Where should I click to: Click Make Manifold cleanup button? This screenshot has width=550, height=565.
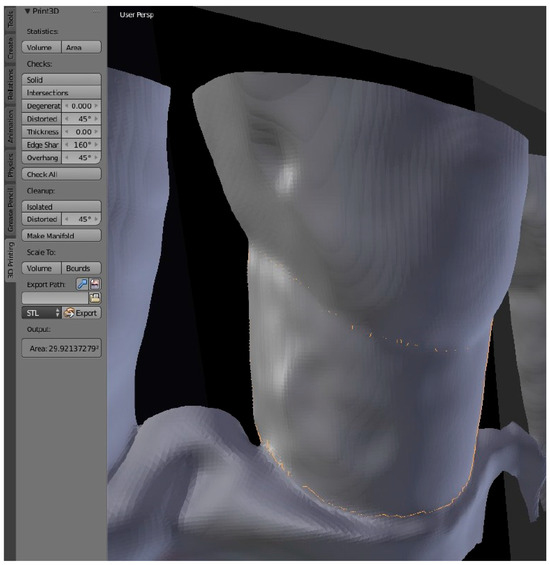[61, 236]
